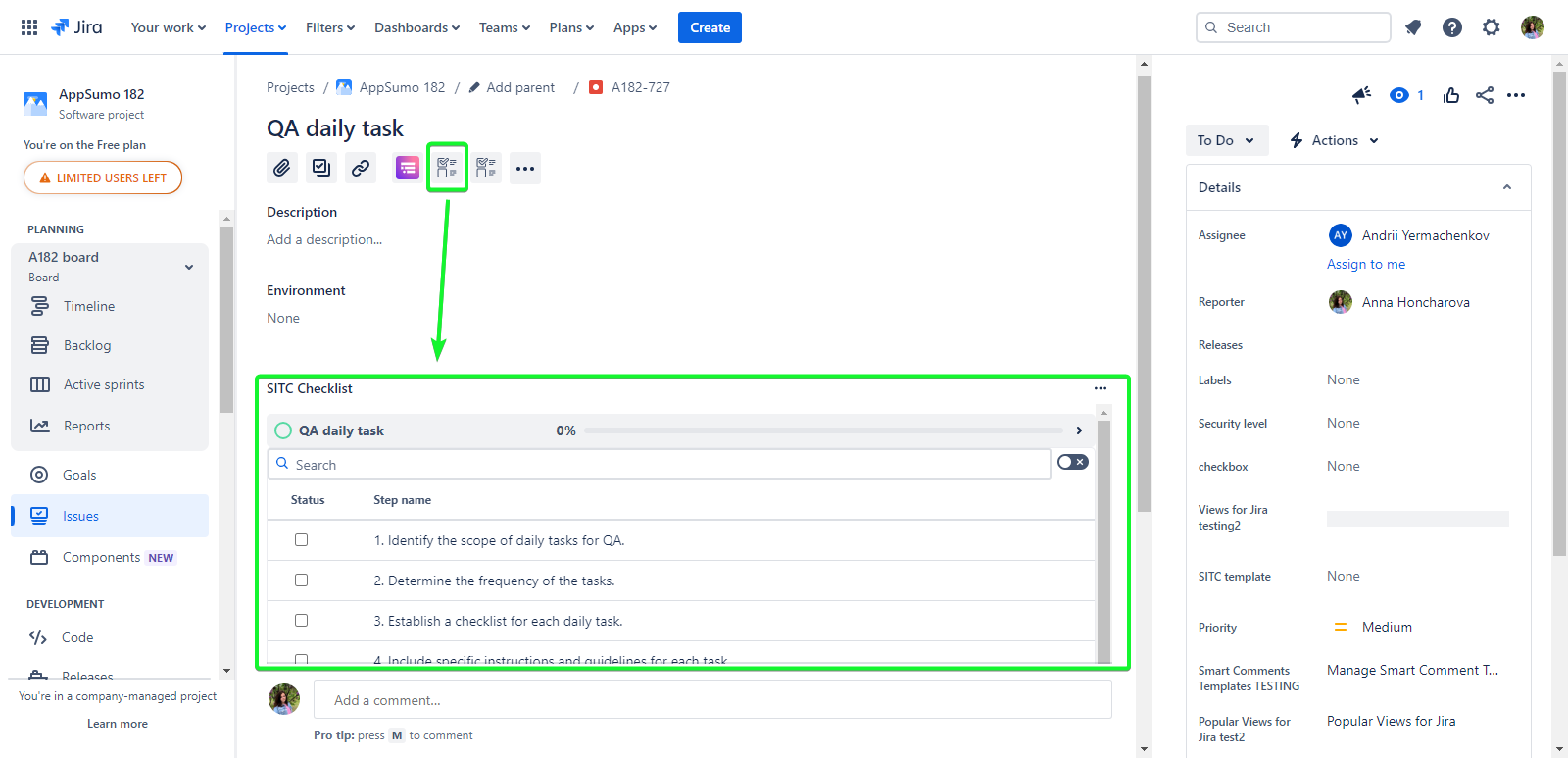
Task: Open the notifications icon in top bar
Action: coord(1413,27)
